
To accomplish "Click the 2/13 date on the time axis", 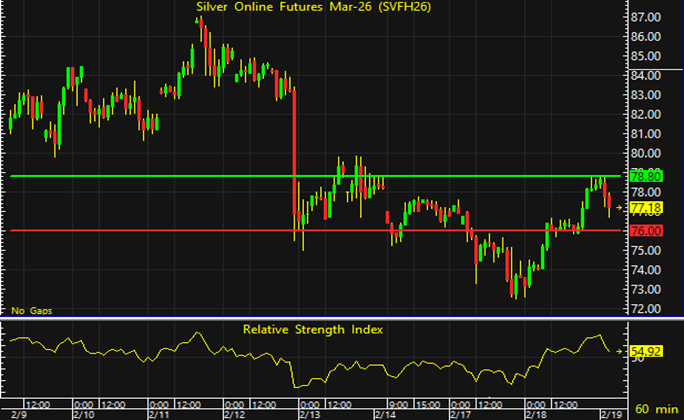I will click(x=311, y=413).
